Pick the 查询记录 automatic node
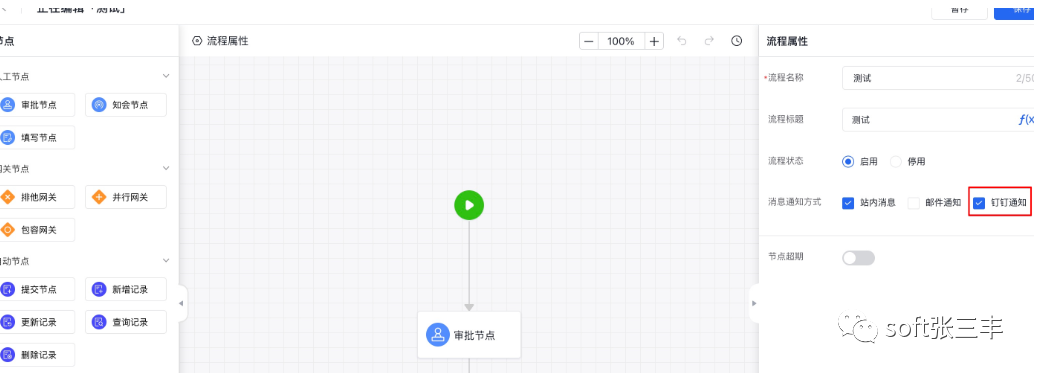 pyautogui.click(x=126, y=322)
